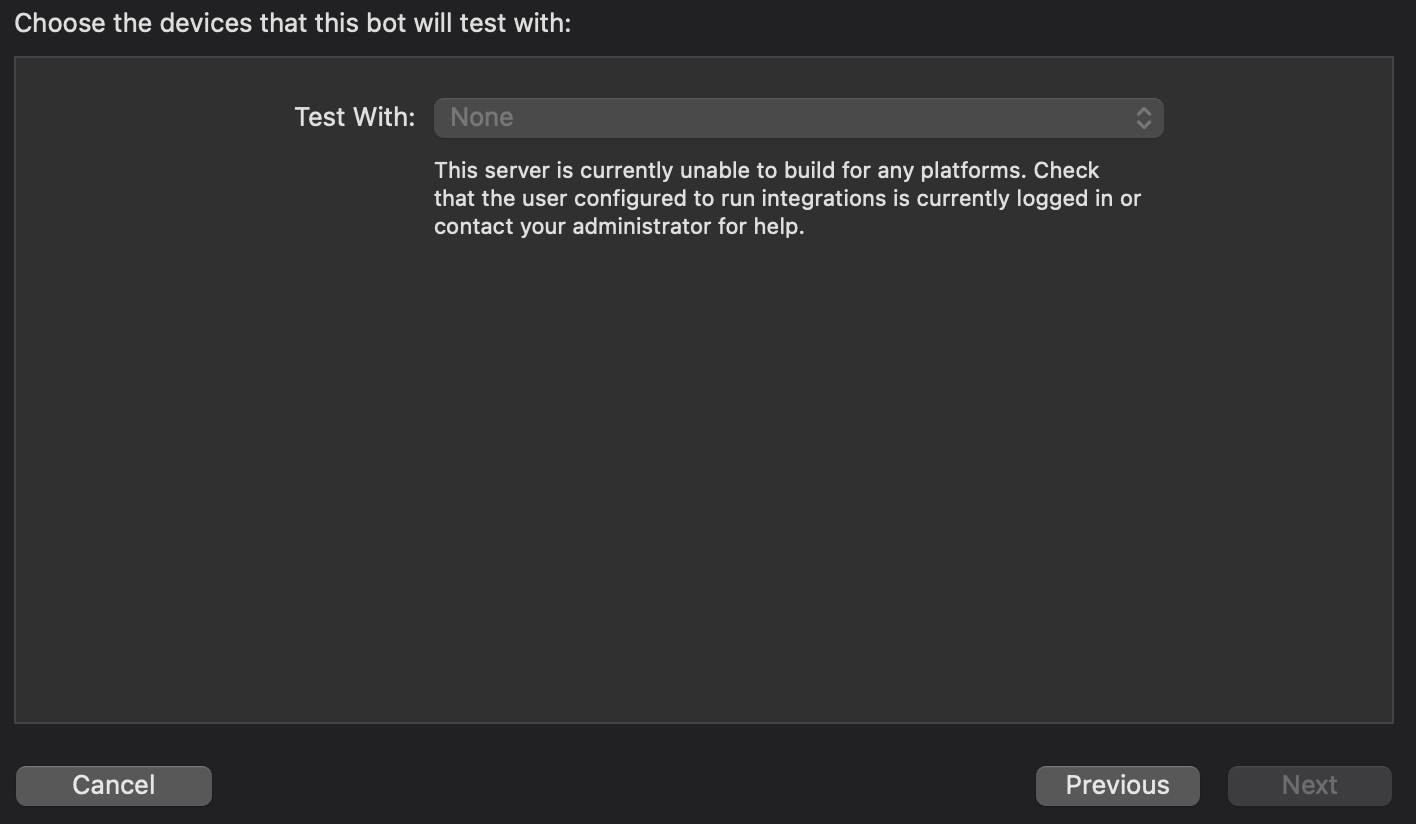Screen dimensions: 1416x824
Task: Go back with the Previous button
Action: (x=1117, y=785)
